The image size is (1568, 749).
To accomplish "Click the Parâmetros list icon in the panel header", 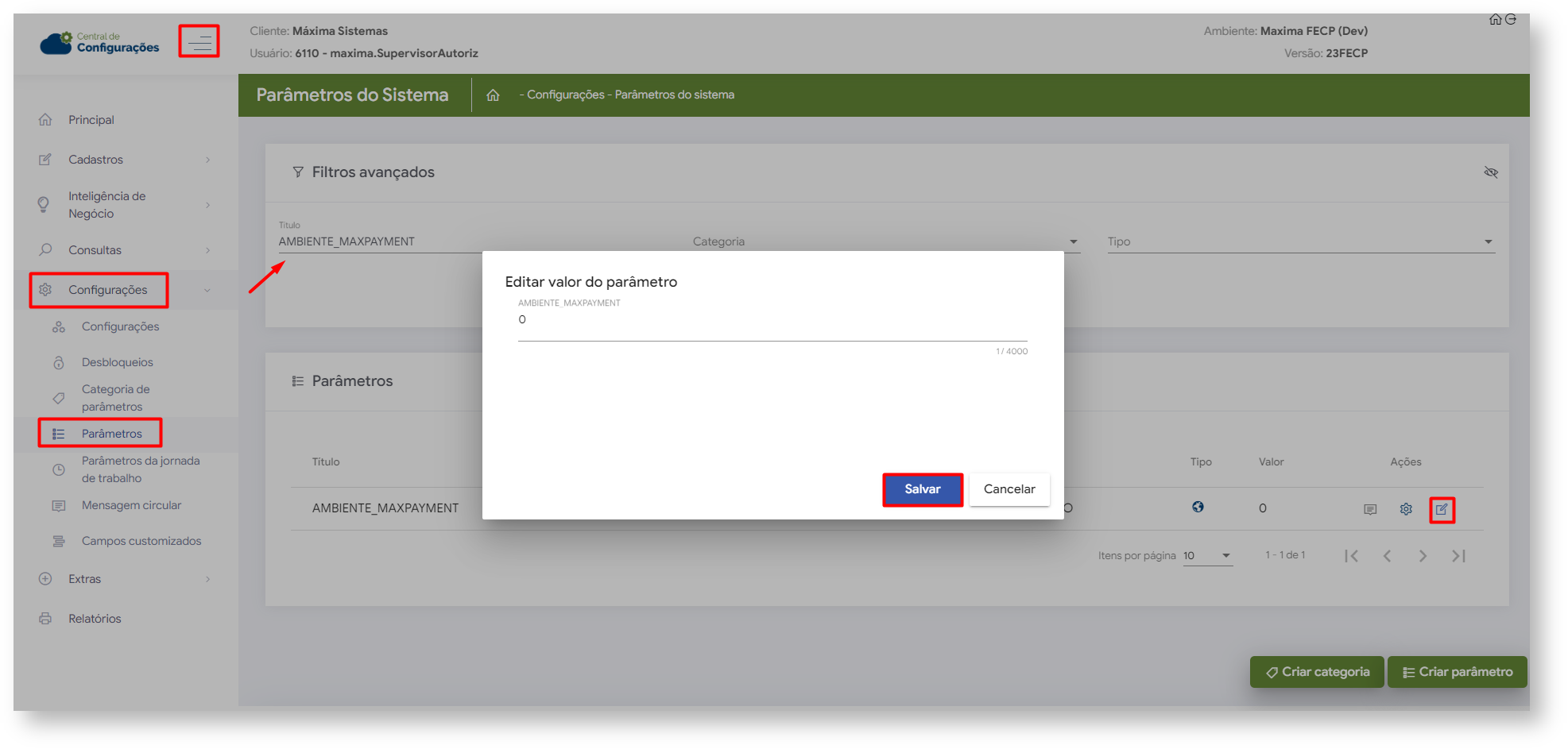I will (298, 381).
